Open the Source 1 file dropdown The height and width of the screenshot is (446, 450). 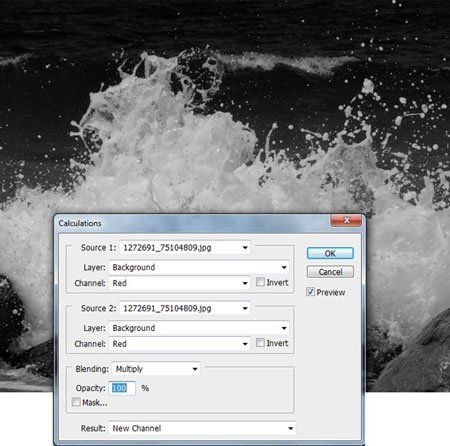pos(185,248)
